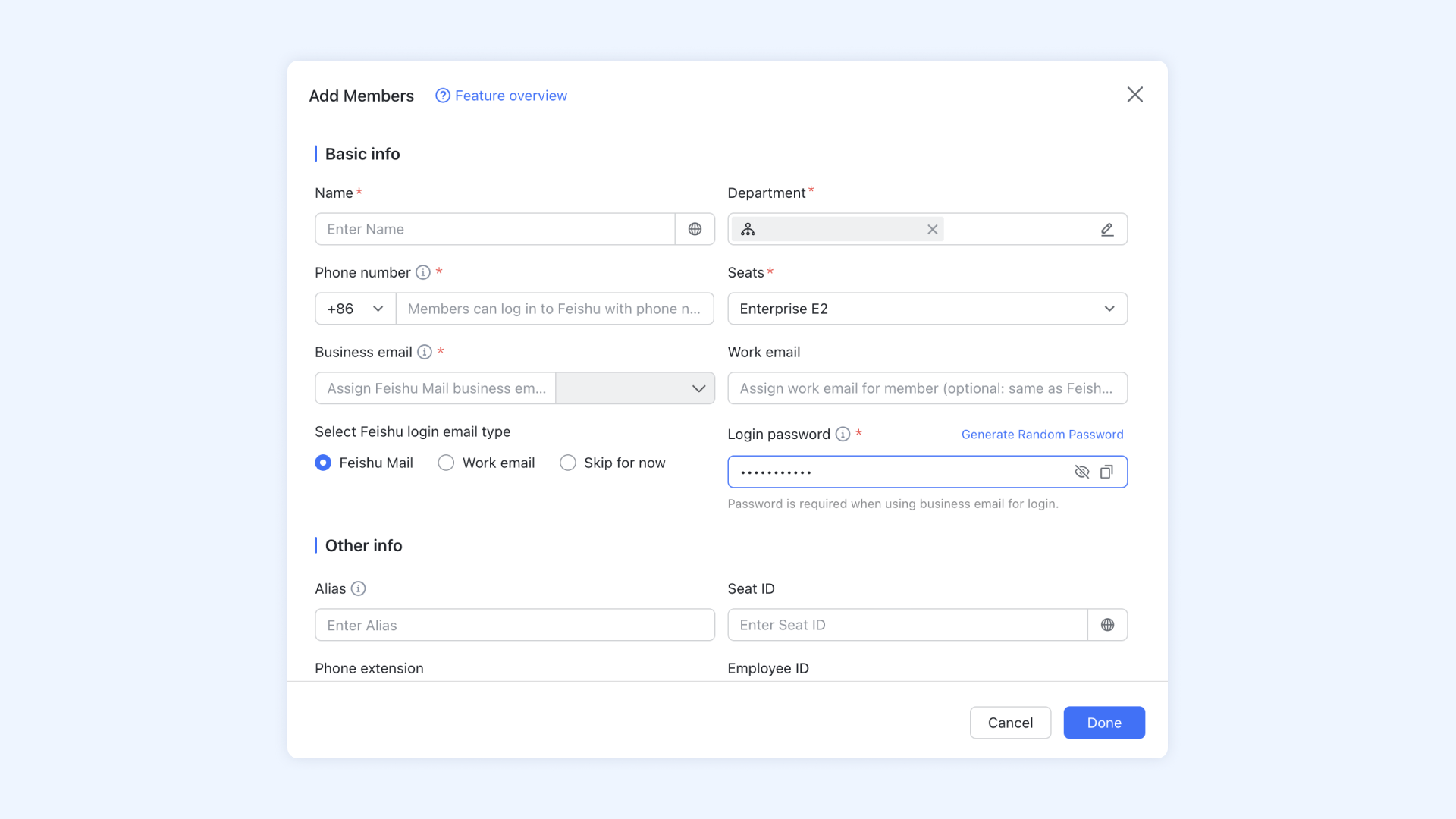Screen dimensions: 1456x819
Task: Select the Feishu Mail radio option
Action: pos(323,463)
